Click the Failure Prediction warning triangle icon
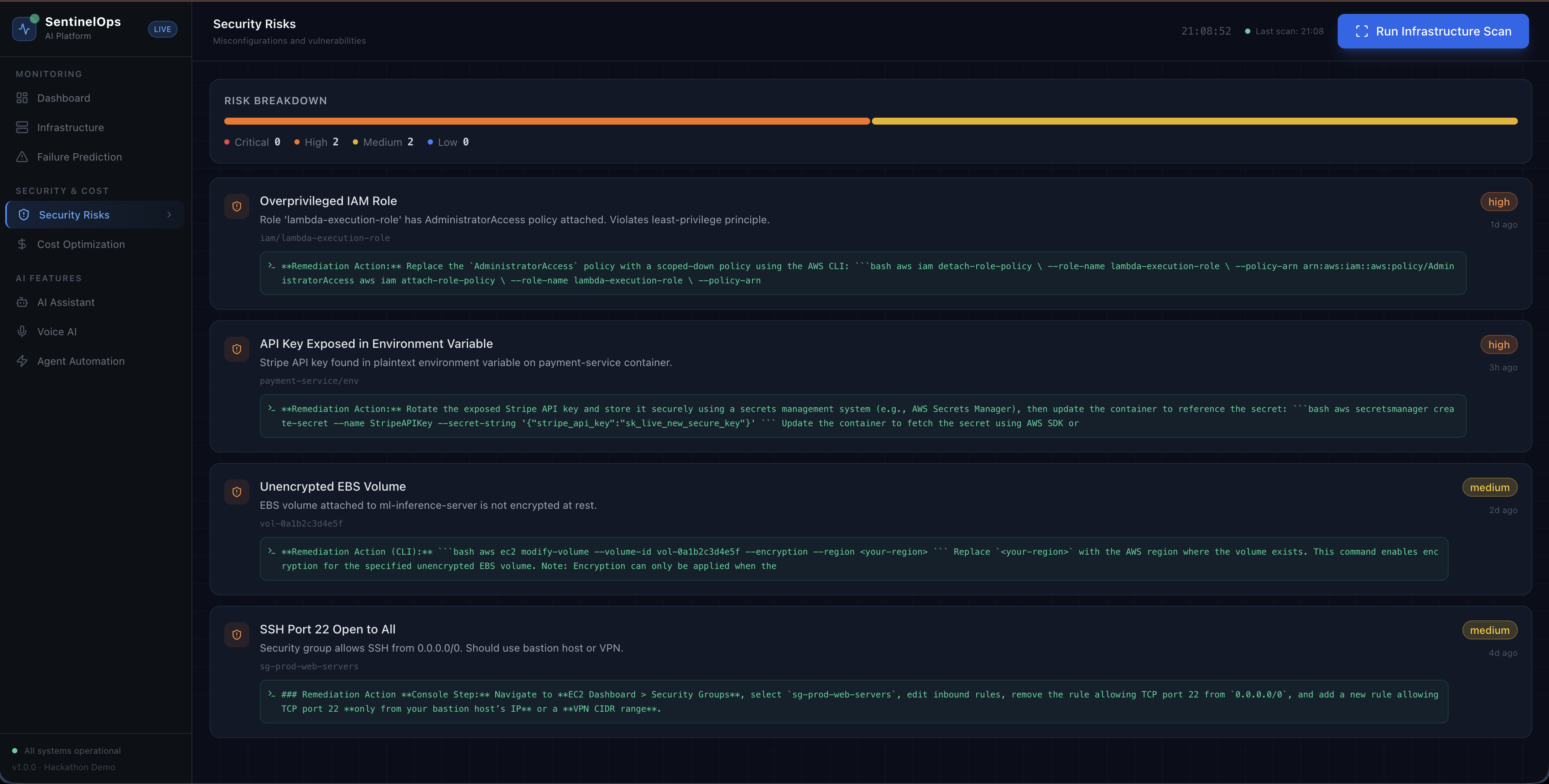The width and height of the screenshot is (1549, 784). click(22, 157)
